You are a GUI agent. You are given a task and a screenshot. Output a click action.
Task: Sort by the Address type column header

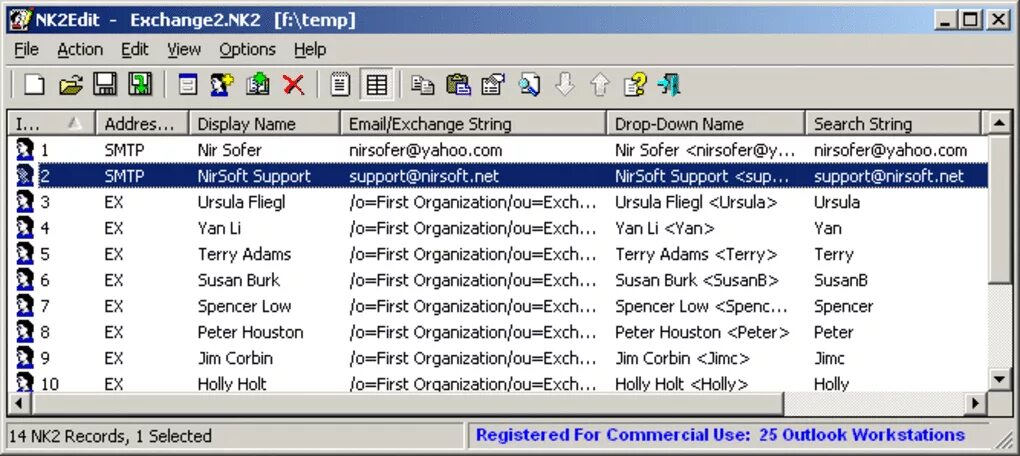tap(142, 124)
